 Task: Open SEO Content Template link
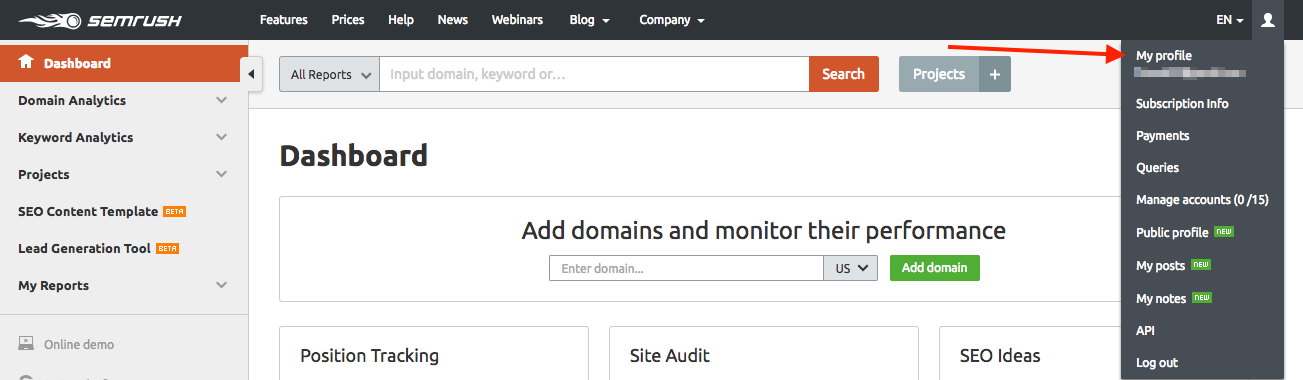point(88,211)
